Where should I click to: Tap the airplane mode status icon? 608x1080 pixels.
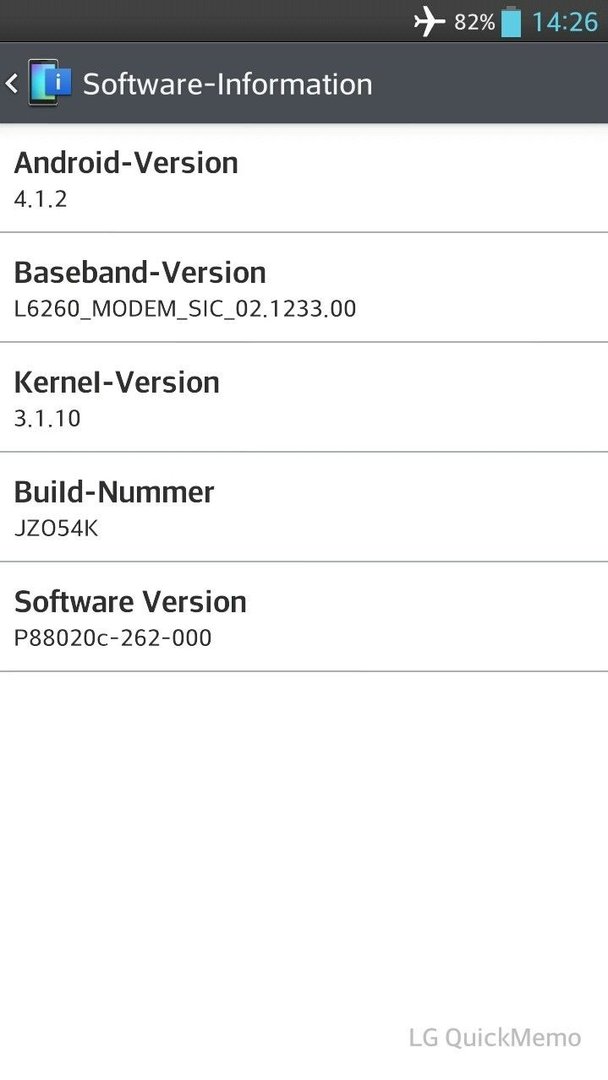point(429,21)
